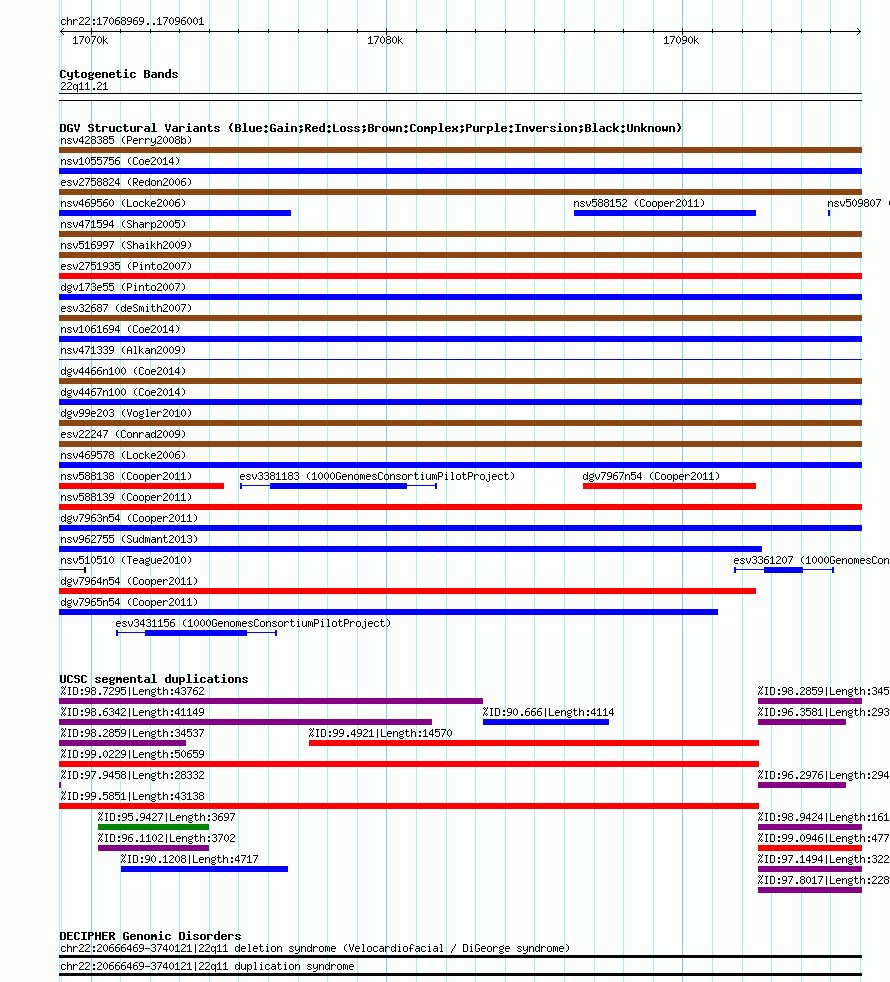Click the nsv428385 (Perry2008b) variant label

(x=126, y=140)
